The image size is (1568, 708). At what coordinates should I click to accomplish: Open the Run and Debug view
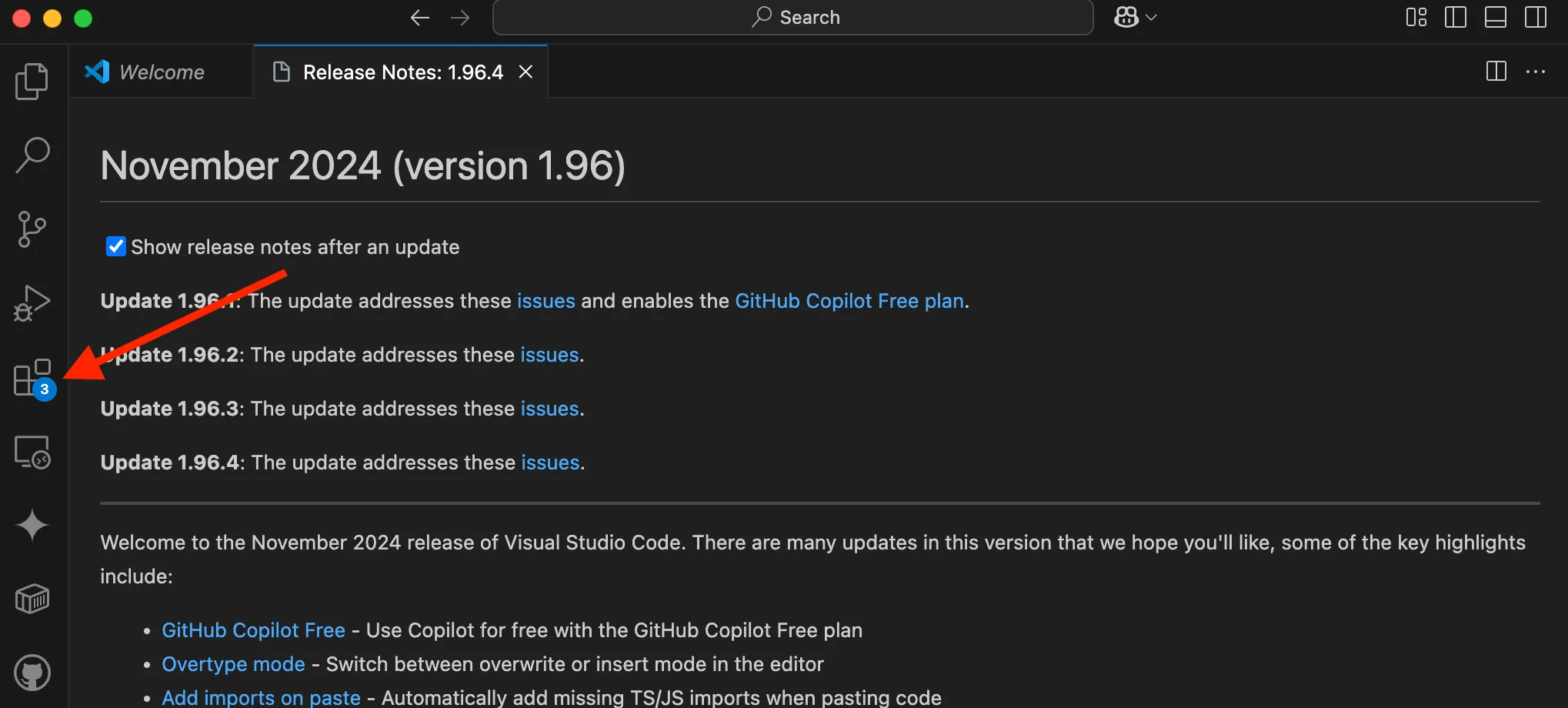pos(32,303)
